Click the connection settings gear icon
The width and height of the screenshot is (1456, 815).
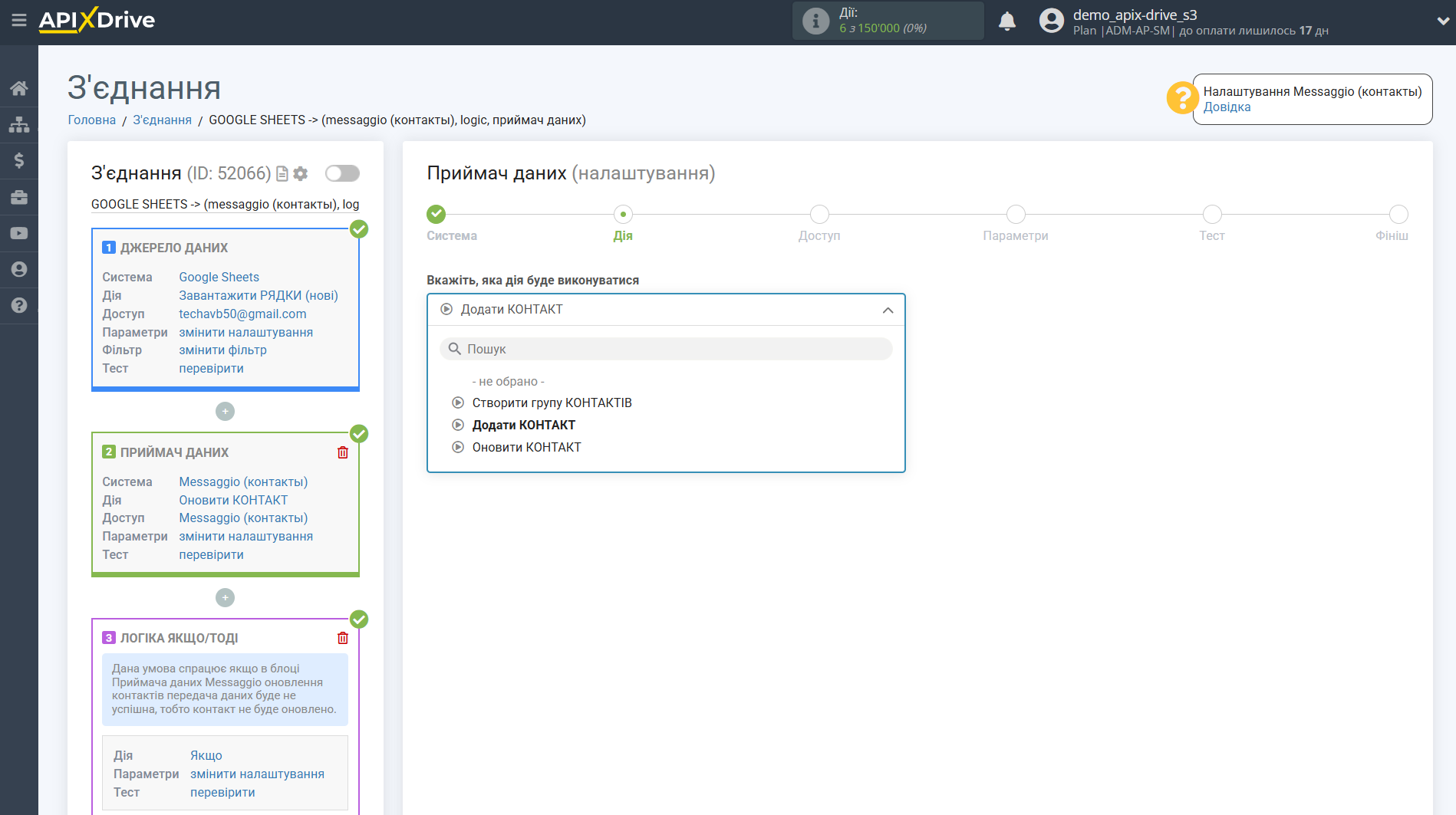click(x=301, y=174)
